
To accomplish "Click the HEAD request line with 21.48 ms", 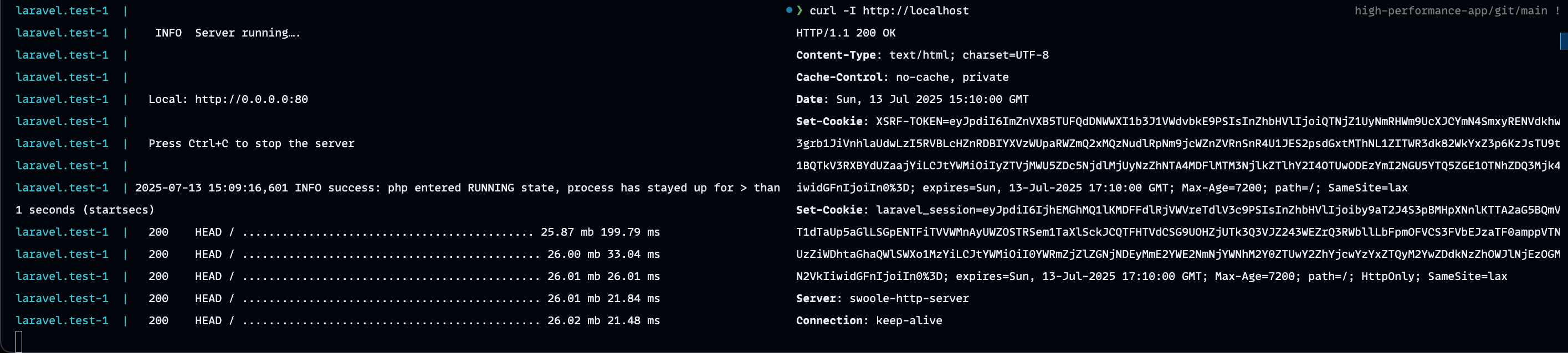I will coord(404,320).
